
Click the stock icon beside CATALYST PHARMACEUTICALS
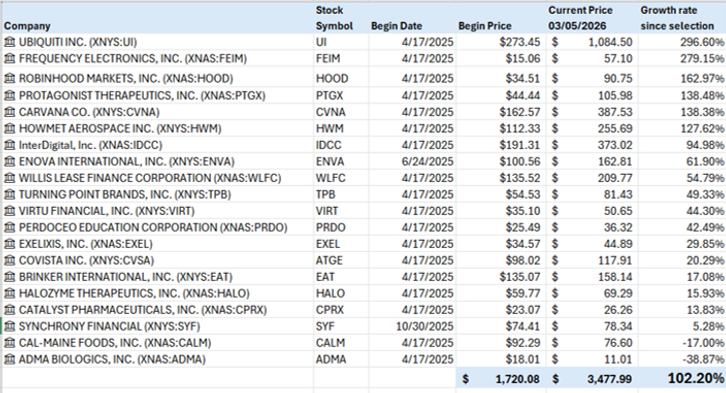[x=9, y=310]
